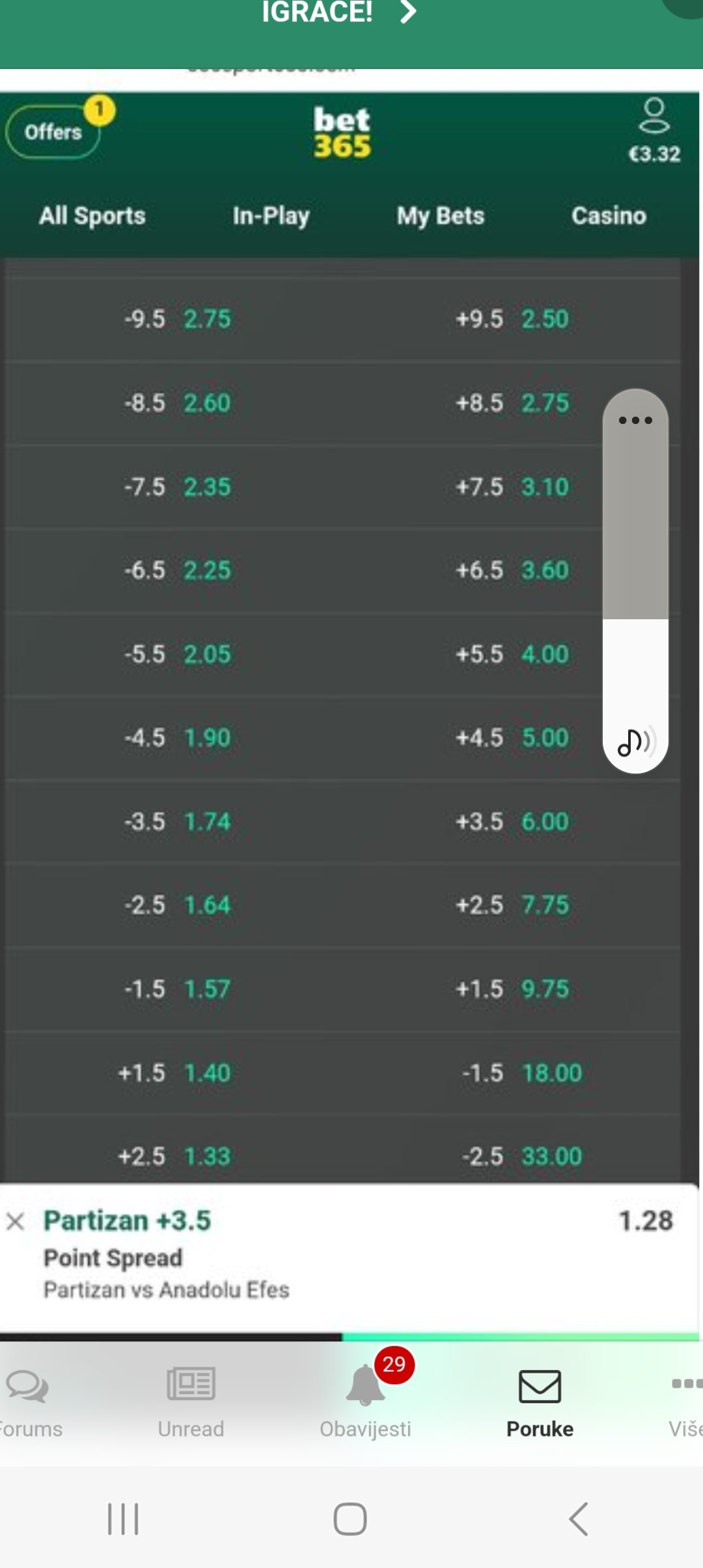Open the Unread newspaper icon
The width and height of the screenshot is (703, 1568).
click(x=191, y=1384)
